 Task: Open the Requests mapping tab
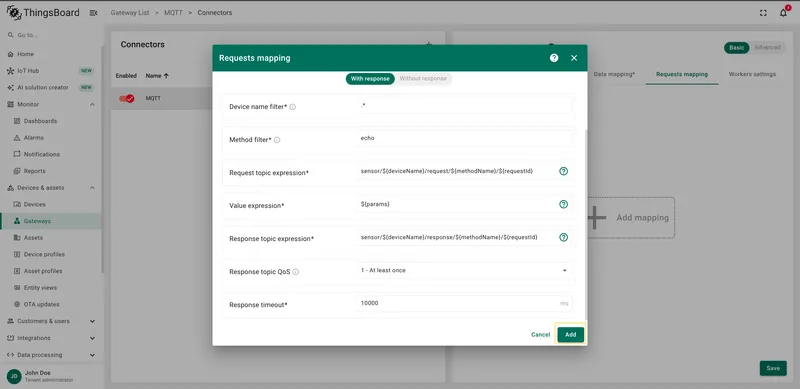[682, 75]
